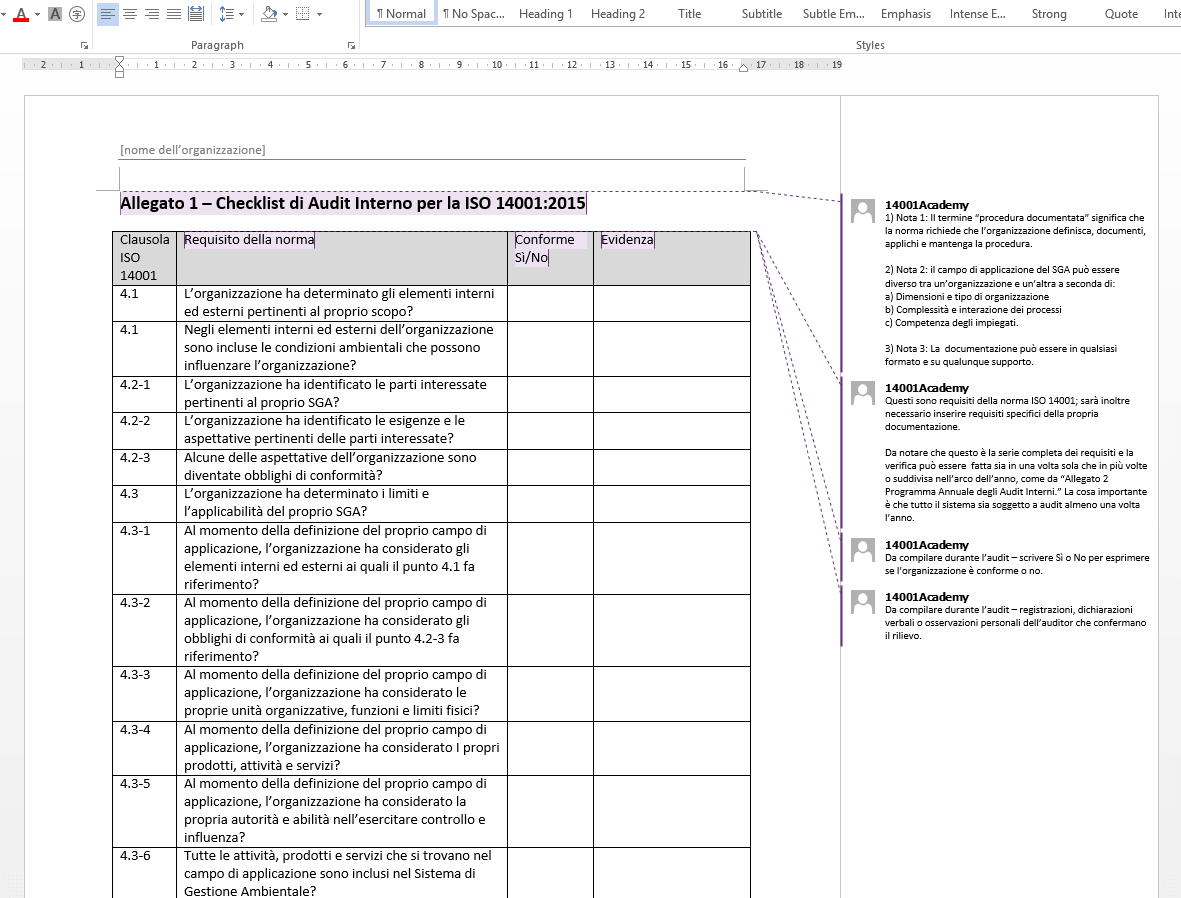Center the text with the Center icon
This screenshot has width=1181, height=898.
coord(130,14)
